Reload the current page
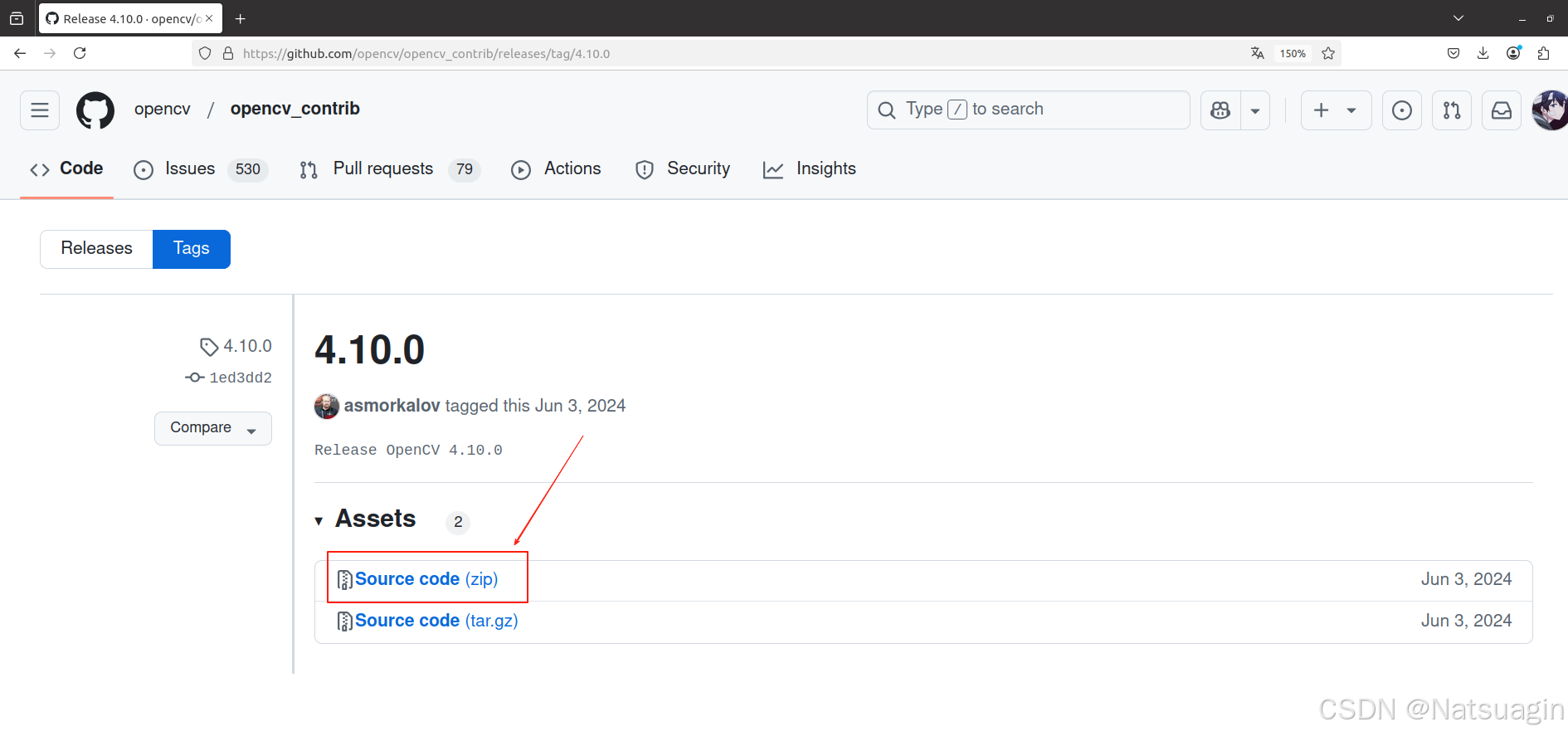The image size is (1568, 736). click(x=80, y=53)
